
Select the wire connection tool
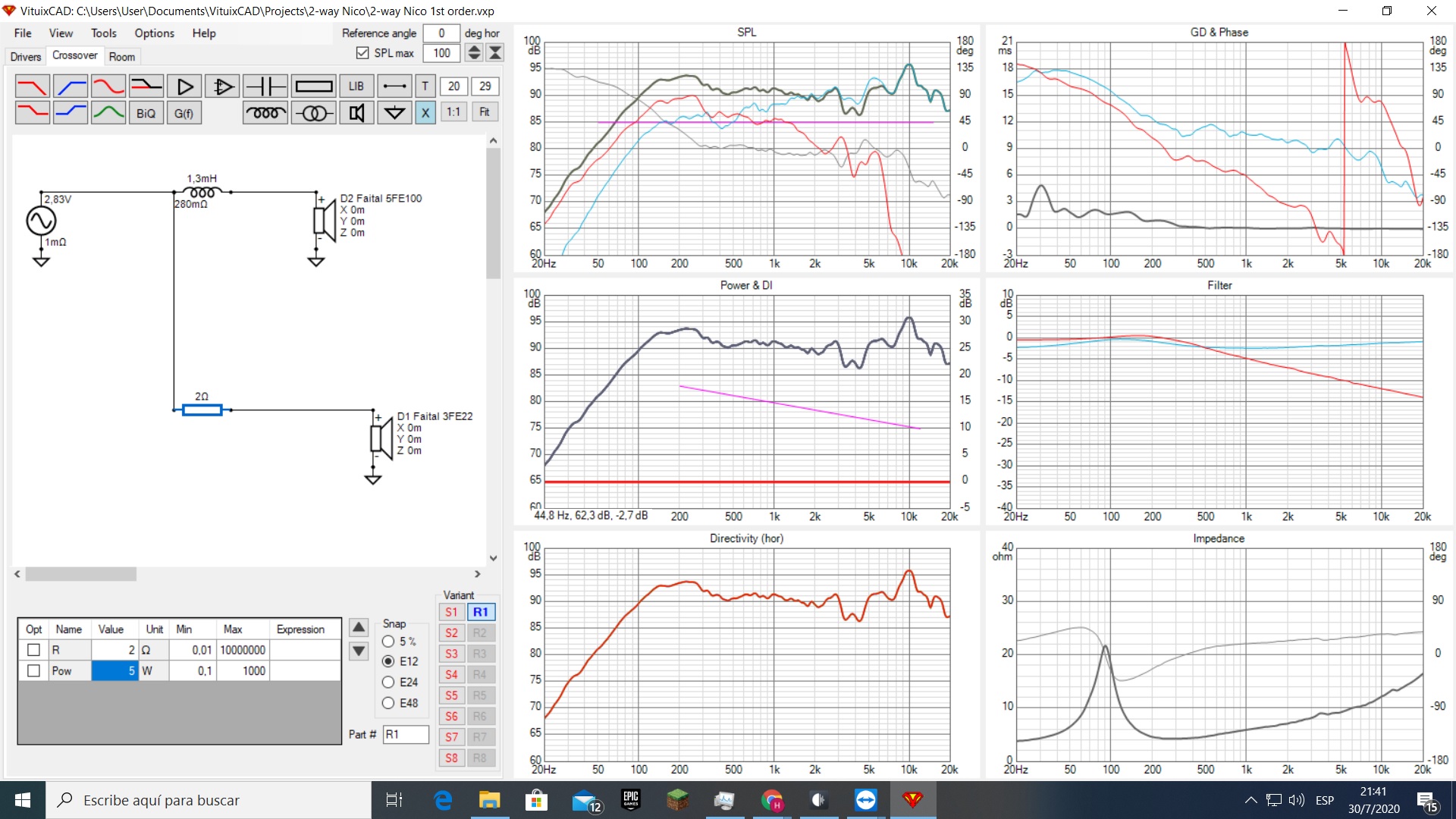[394, 86]
